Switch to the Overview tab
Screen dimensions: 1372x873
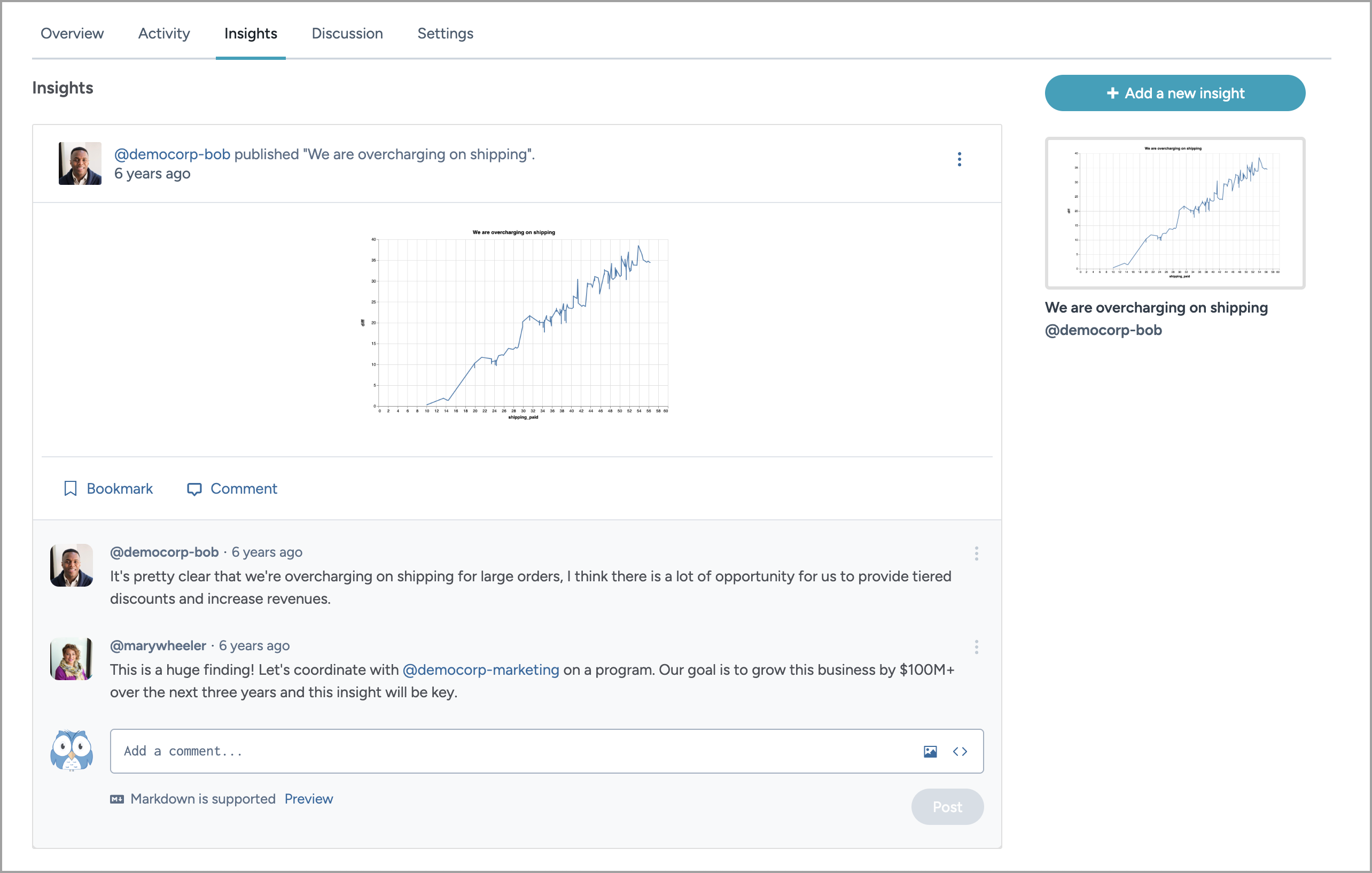coord(72,34)
